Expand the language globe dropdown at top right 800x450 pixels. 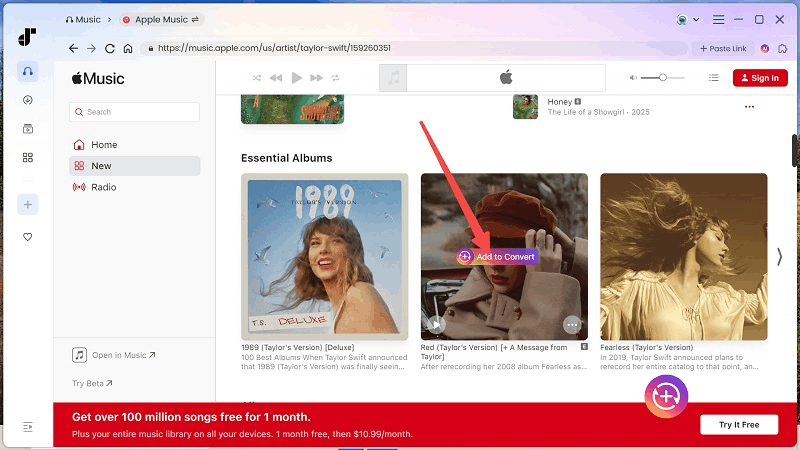tap(687, 19)
